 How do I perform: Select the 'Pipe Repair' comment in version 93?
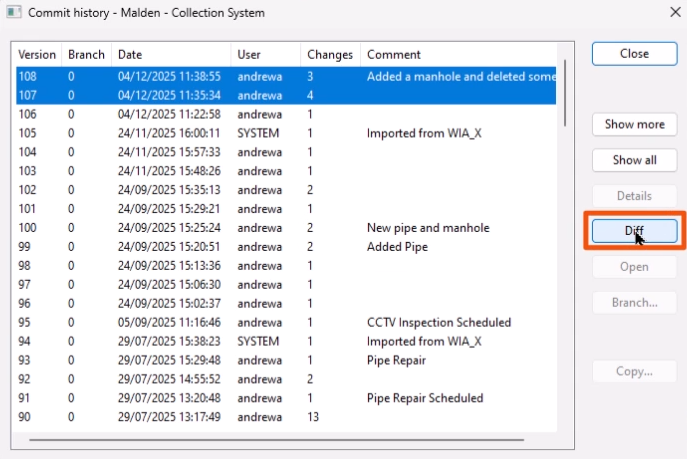coord(396,360)
